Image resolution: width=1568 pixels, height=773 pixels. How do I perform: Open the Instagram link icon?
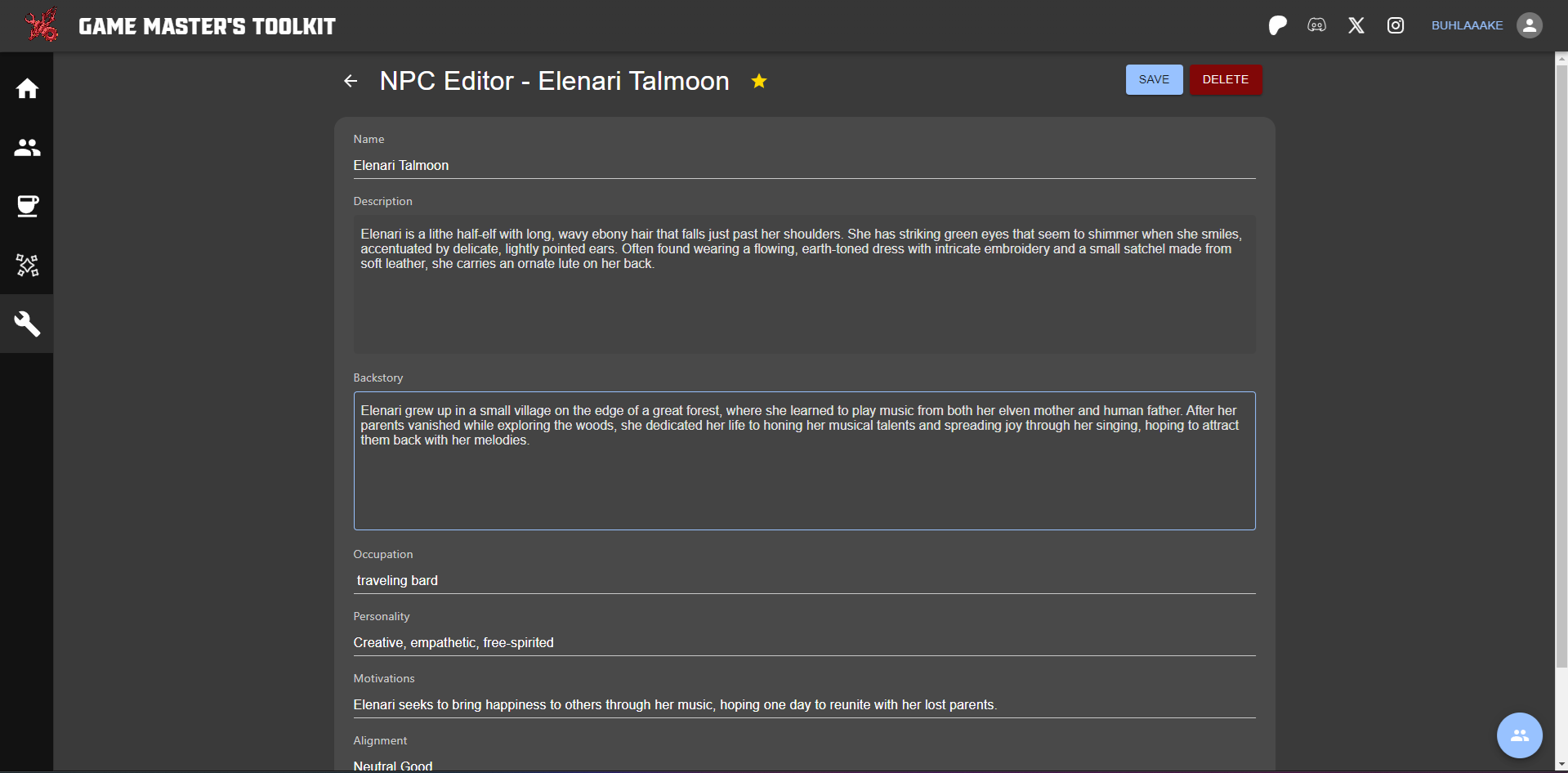tap(1396, 25)
